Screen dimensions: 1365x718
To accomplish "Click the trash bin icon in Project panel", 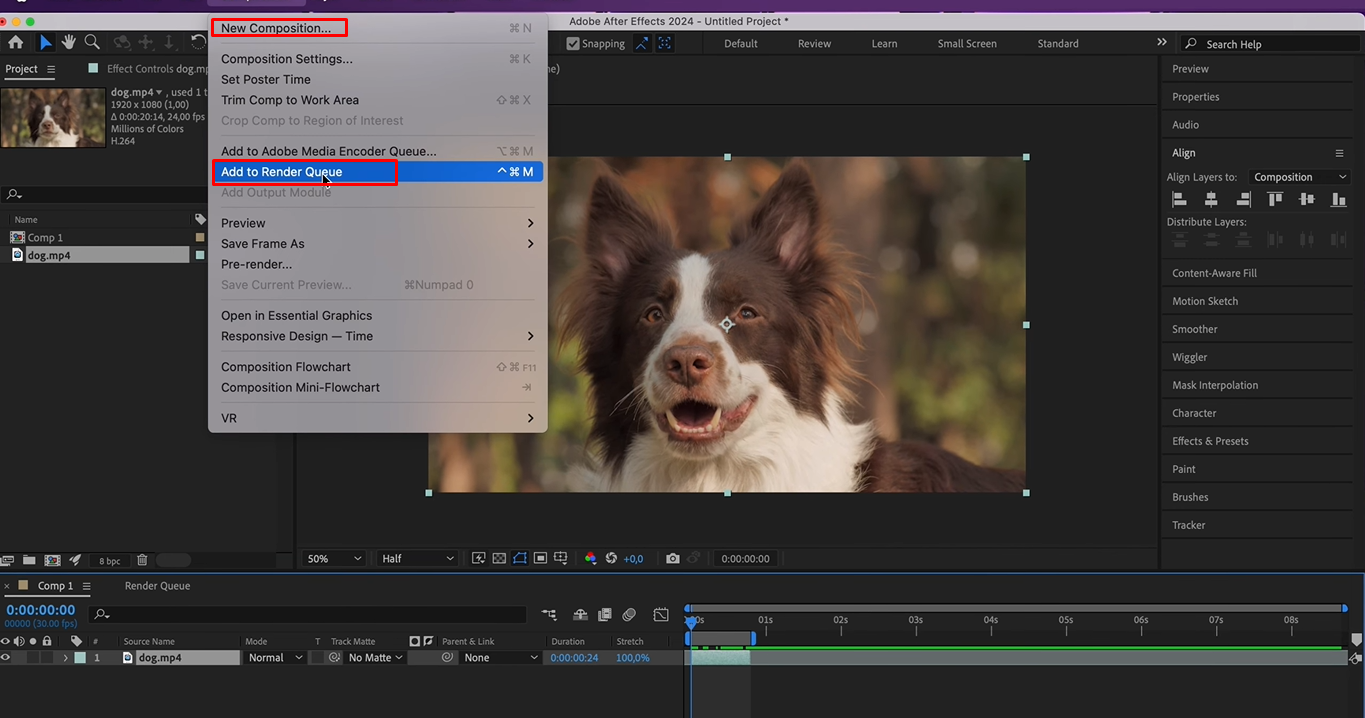I will click(x=140, y=559).
